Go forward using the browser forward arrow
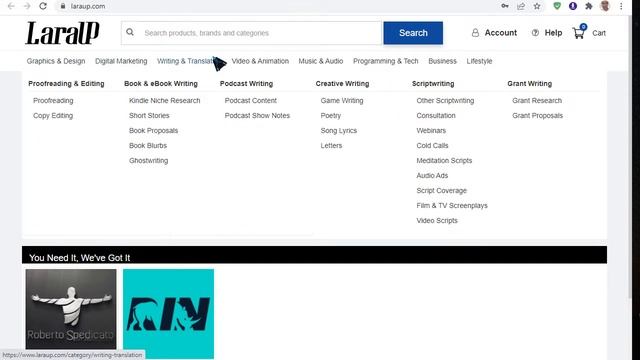Screen dimensions: 640x360 [27, 6]
